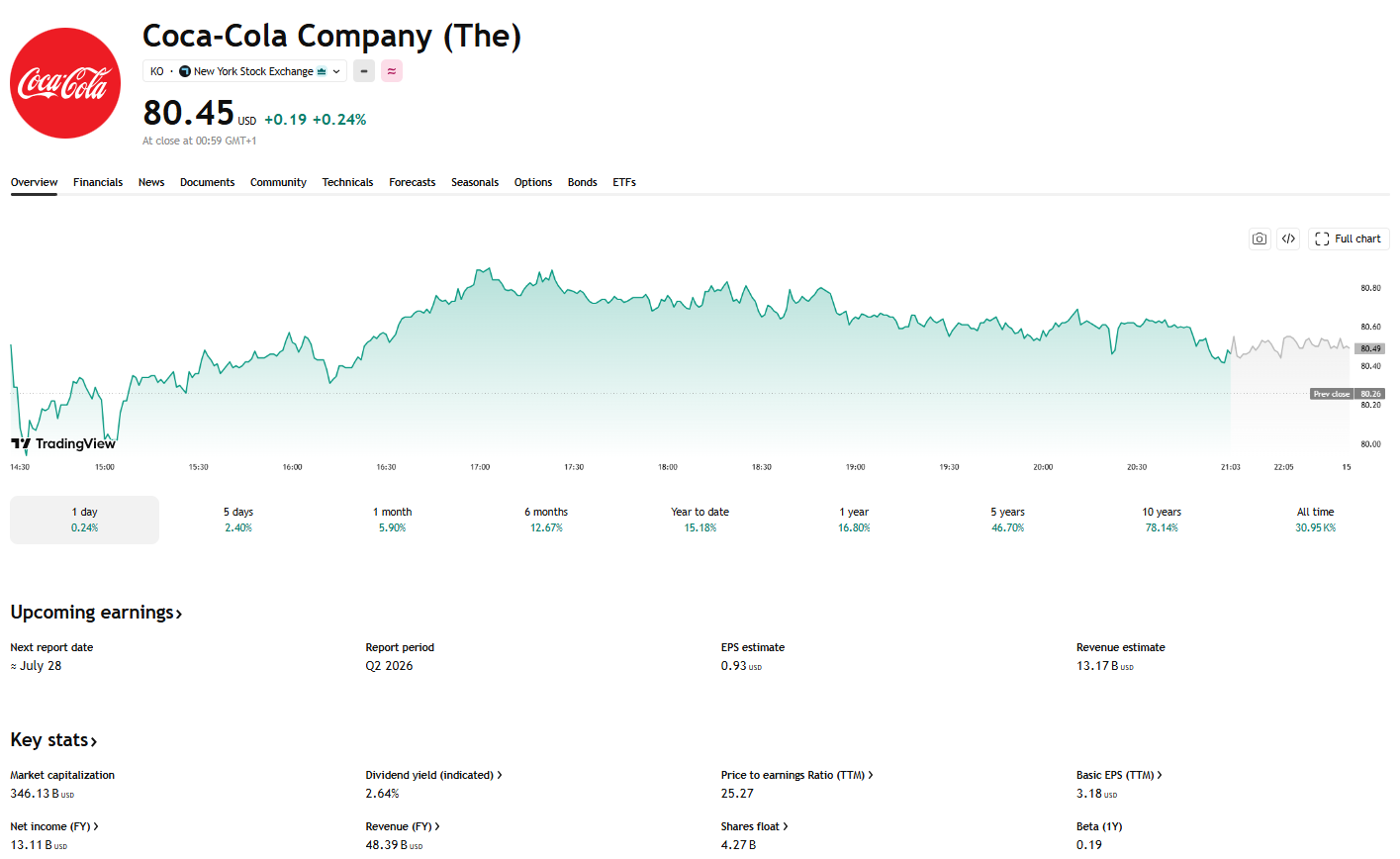Select the Year to date range
The height and width of the screenshot is (859, 1400).
click(700, 520)
